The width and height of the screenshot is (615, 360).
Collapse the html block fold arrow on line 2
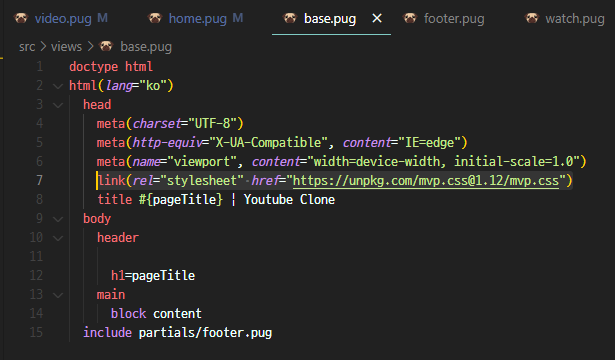pos(58,86)
